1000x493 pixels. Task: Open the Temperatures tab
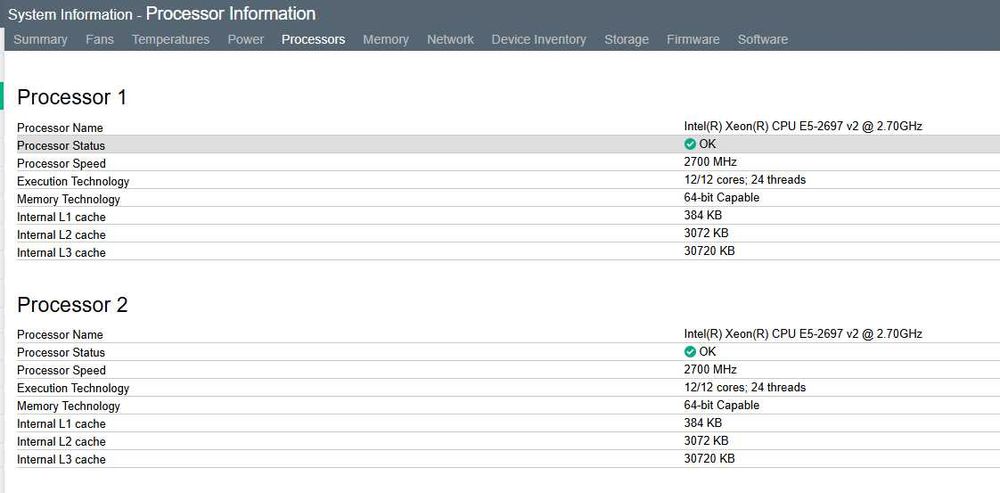171,40
